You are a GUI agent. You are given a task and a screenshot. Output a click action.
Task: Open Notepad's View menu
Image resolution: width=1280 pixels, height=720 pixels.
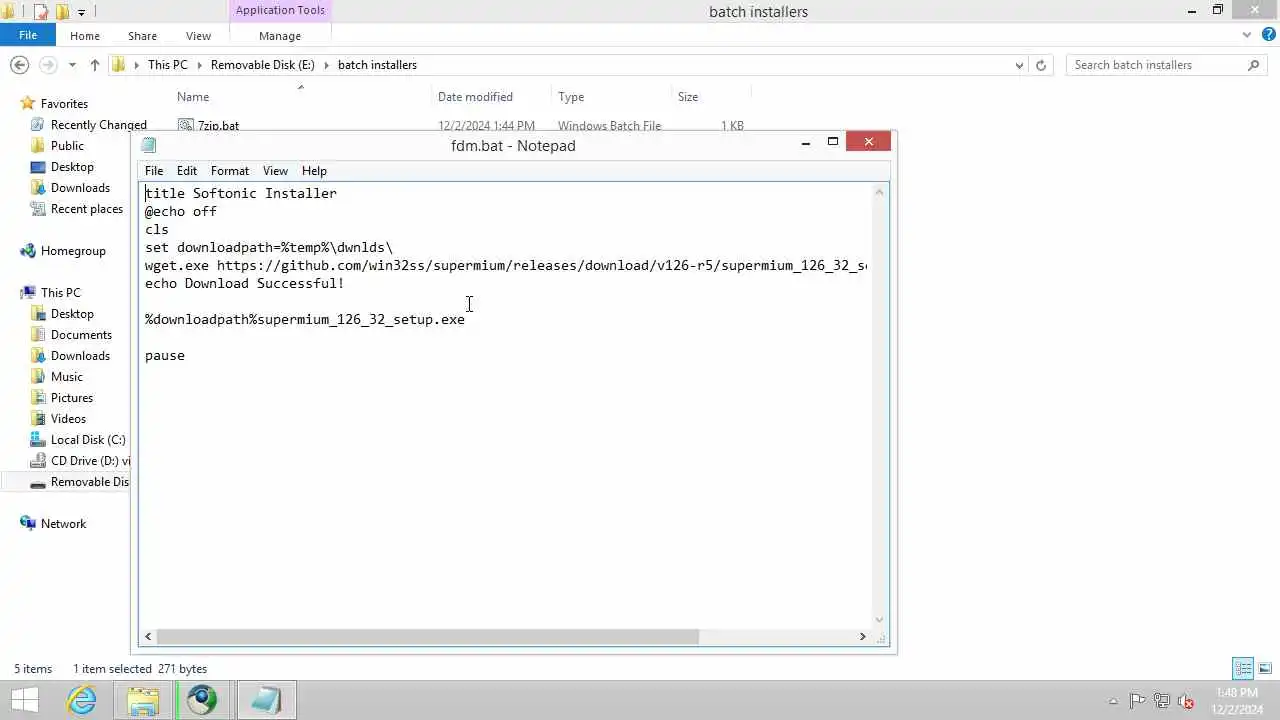tap(275, 171)
